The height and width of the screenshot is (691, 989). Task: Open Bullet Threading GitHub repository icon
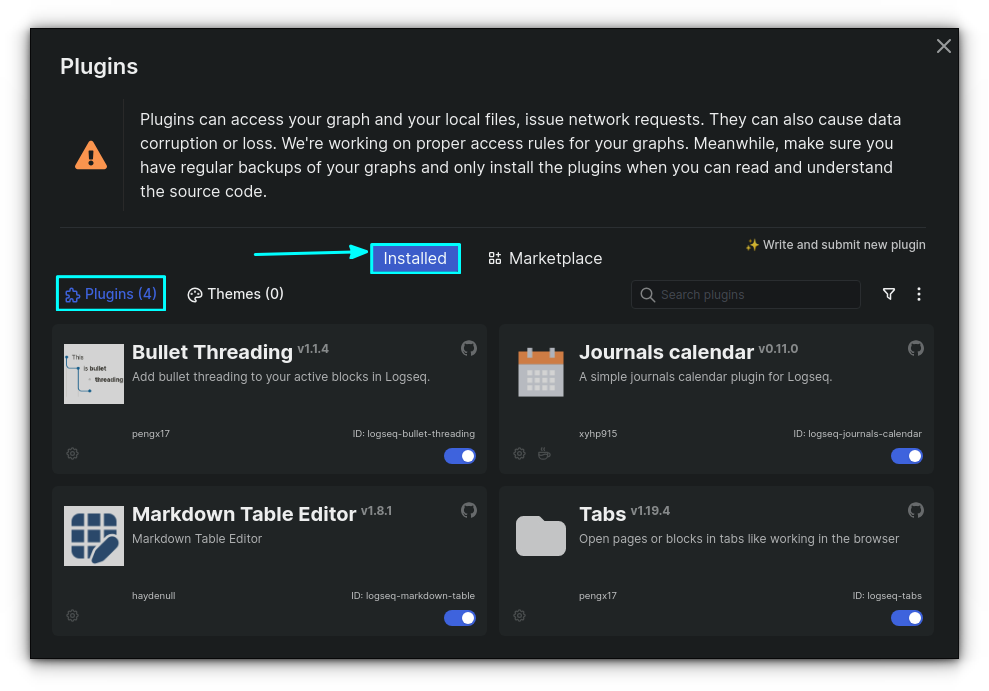click(x=468, y=348)
